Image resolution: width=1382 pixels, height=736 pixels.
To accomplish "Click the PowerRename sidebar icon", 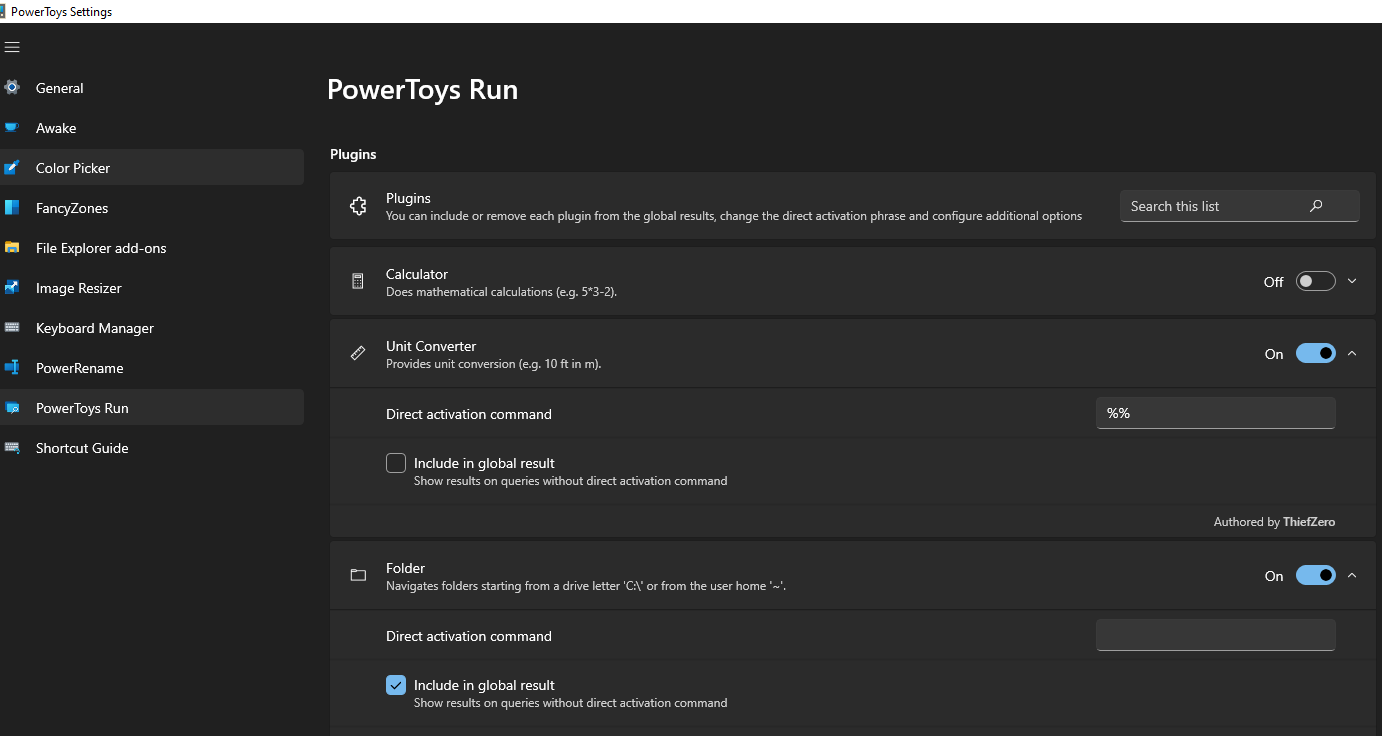I will point(13,367).
